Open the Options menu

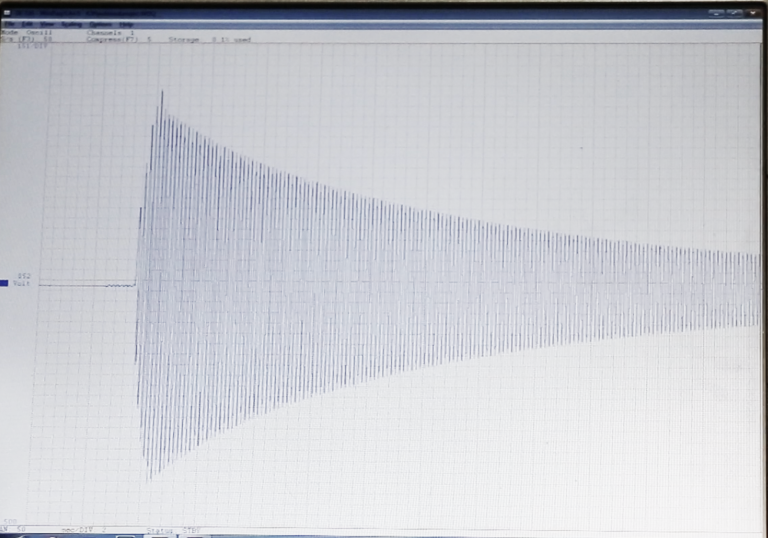(x=100, y=23)
